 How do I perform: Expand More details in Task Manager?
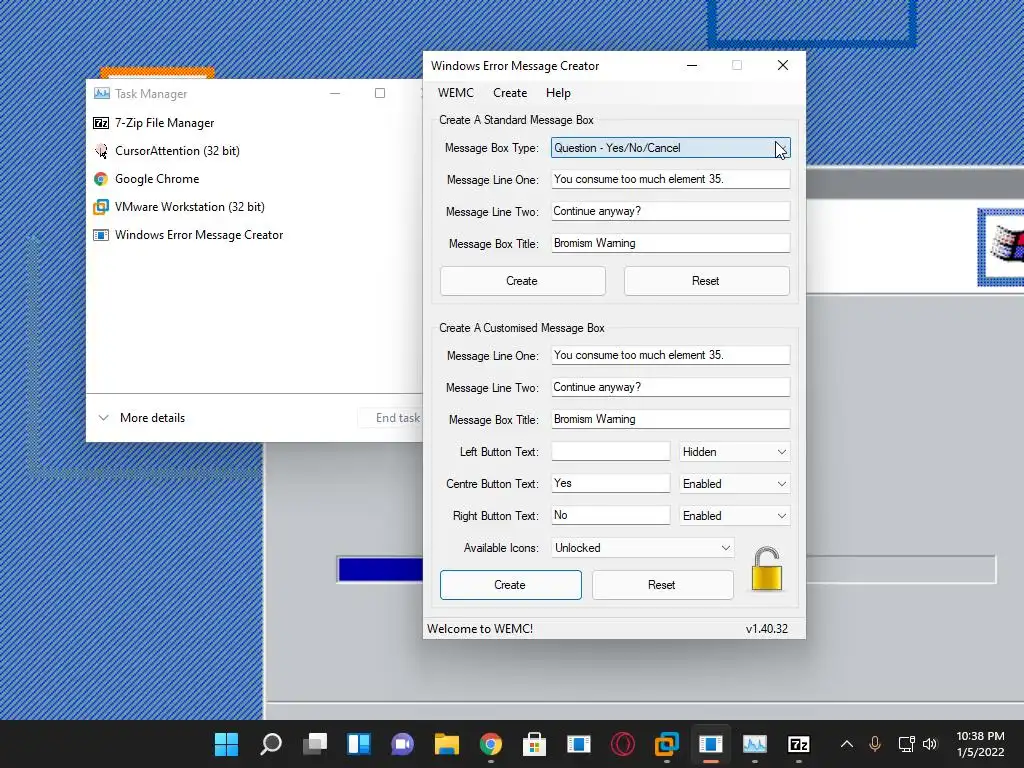142,418
